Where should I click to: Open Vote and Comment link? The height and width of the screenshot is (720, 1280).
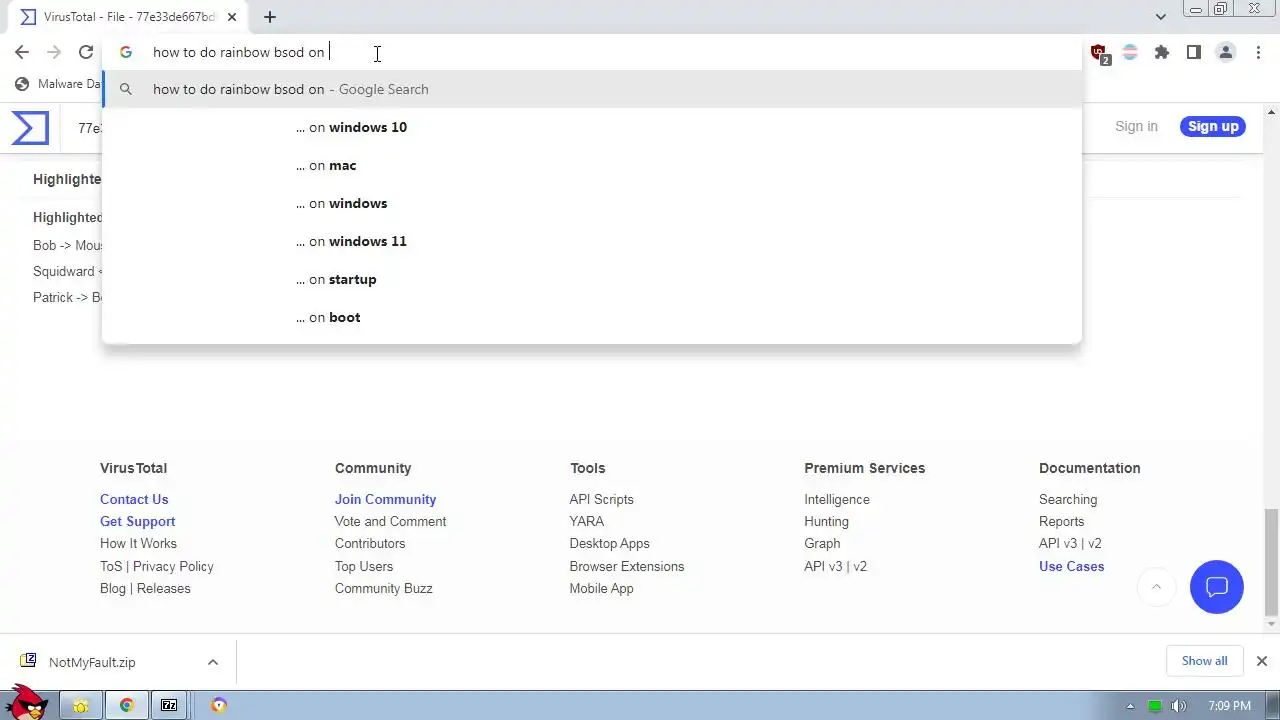pos(390,521)
